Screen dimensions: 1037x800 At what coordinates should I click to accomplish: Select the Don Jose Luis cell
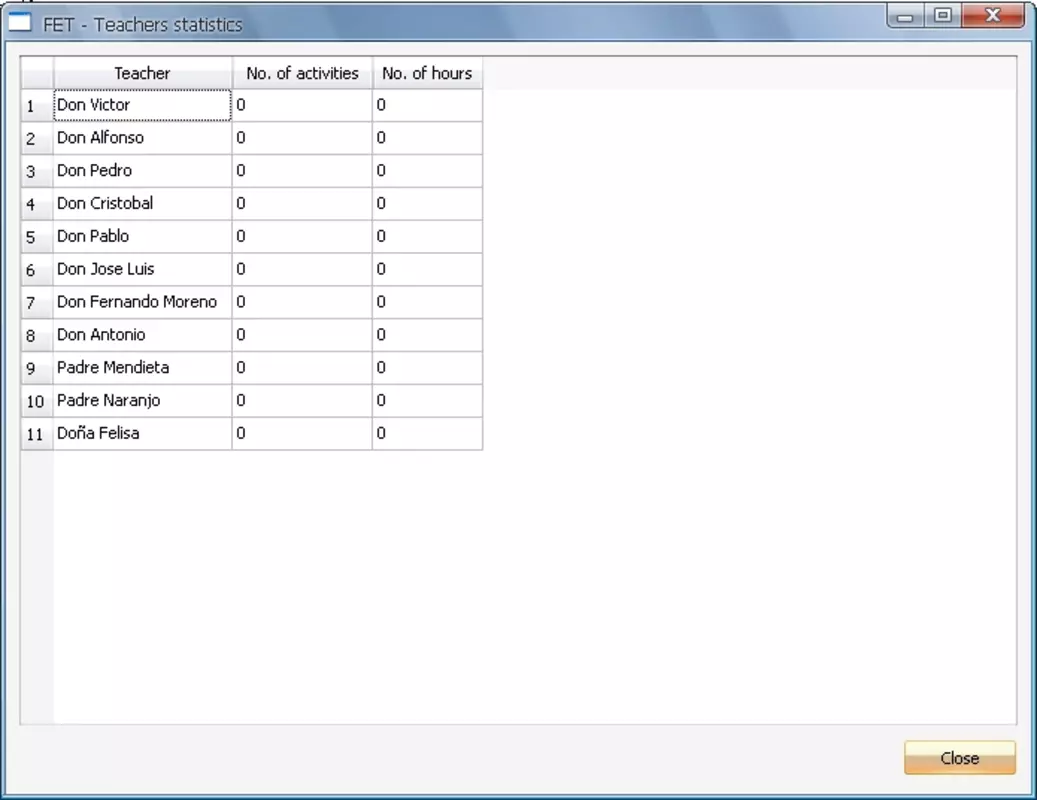pyautogui.click(x=142, y=269)
